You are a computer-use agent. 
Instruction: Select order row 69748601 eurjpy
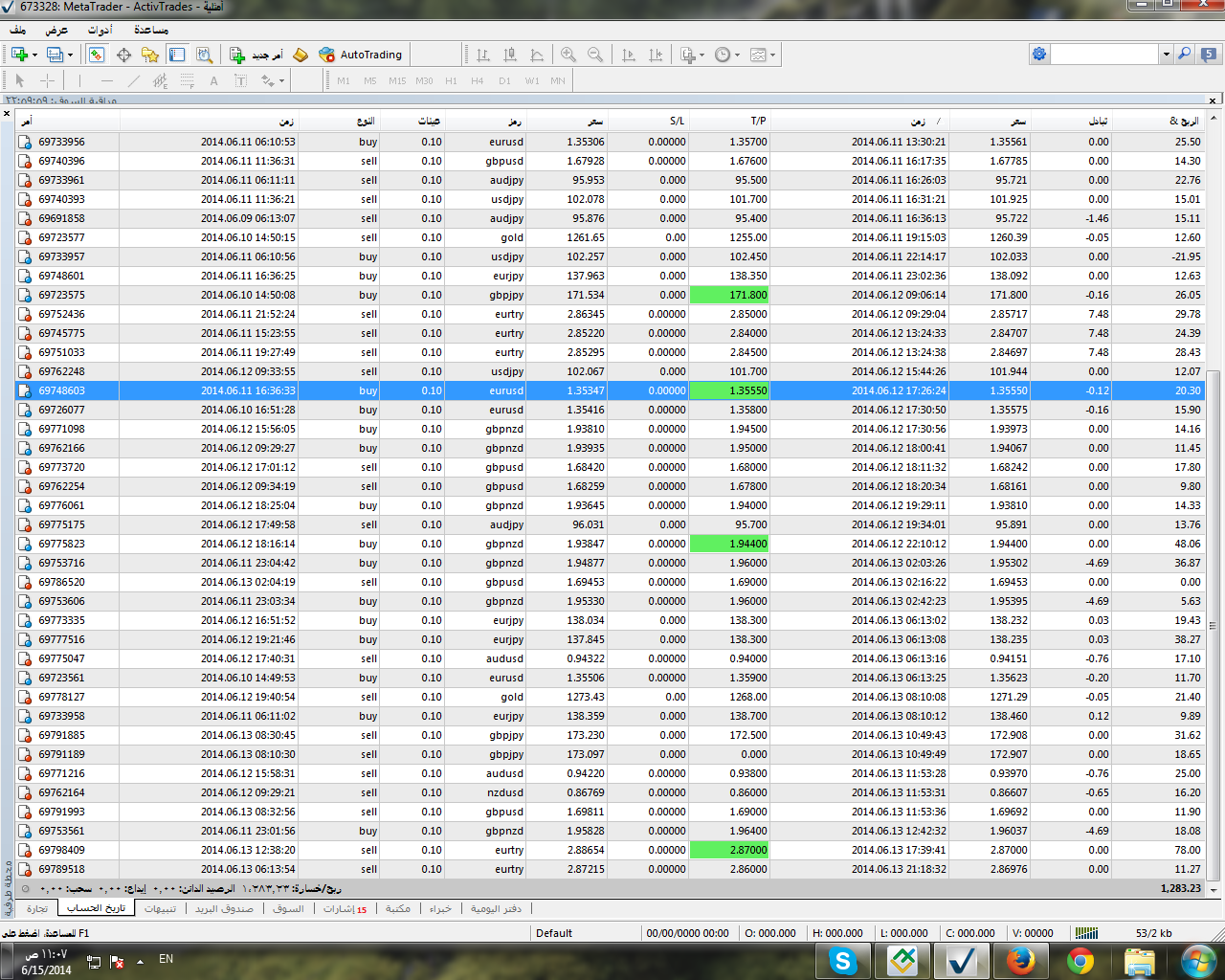(610, 276)
